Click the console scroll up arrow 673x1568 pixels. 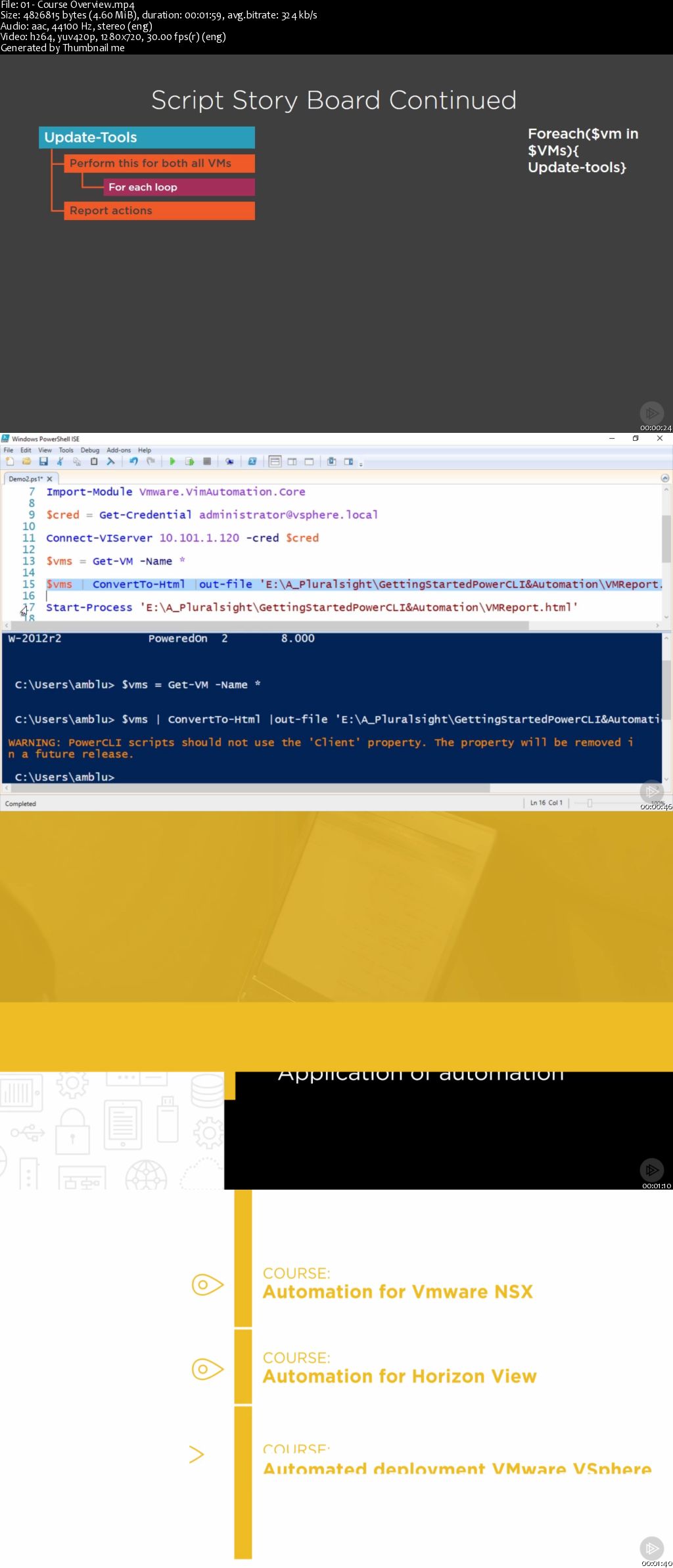tap(666, 638)
